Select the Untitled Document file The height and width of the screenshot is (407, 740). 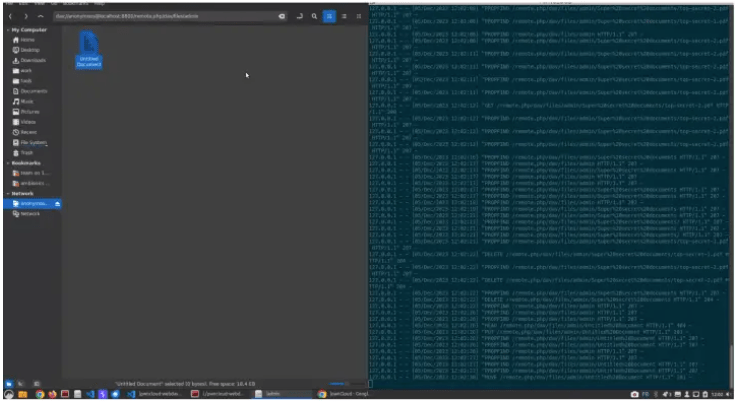point(89,49)
